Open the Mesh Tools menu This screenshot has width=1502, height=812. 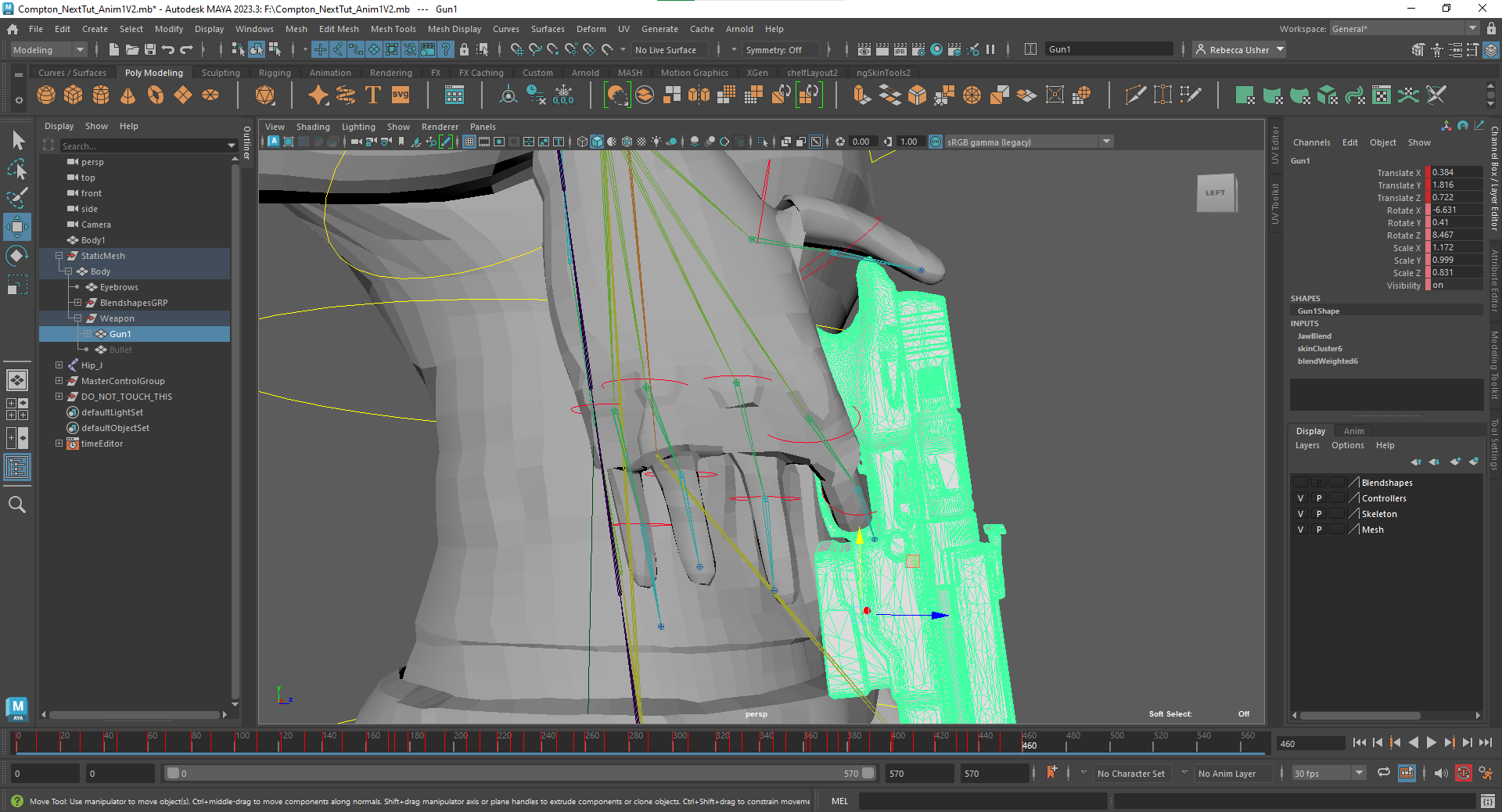[393, 29]
